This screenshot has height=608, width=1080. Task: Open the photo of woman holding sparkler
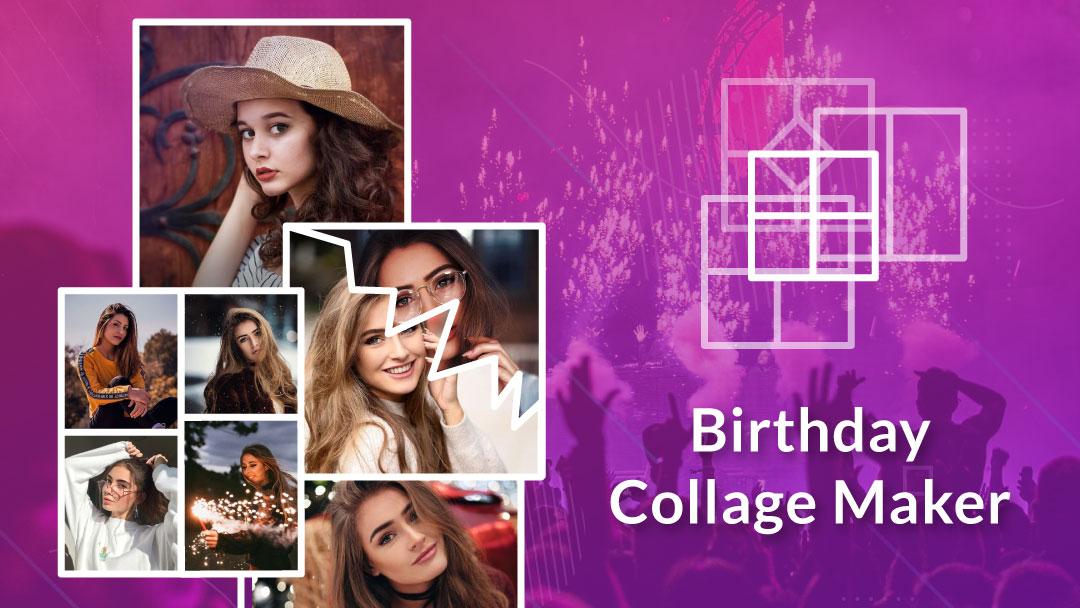click(x=241, y=496)
